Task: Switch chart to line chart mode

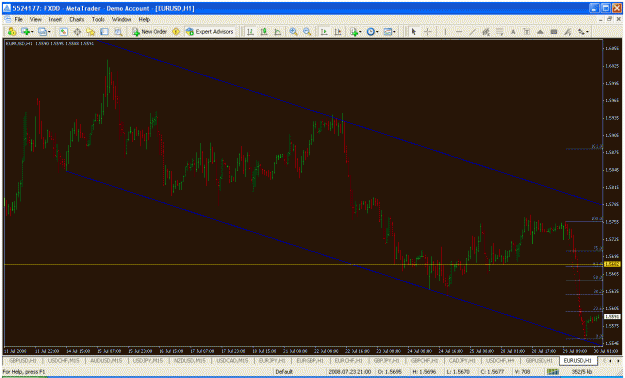Action: 277,32
